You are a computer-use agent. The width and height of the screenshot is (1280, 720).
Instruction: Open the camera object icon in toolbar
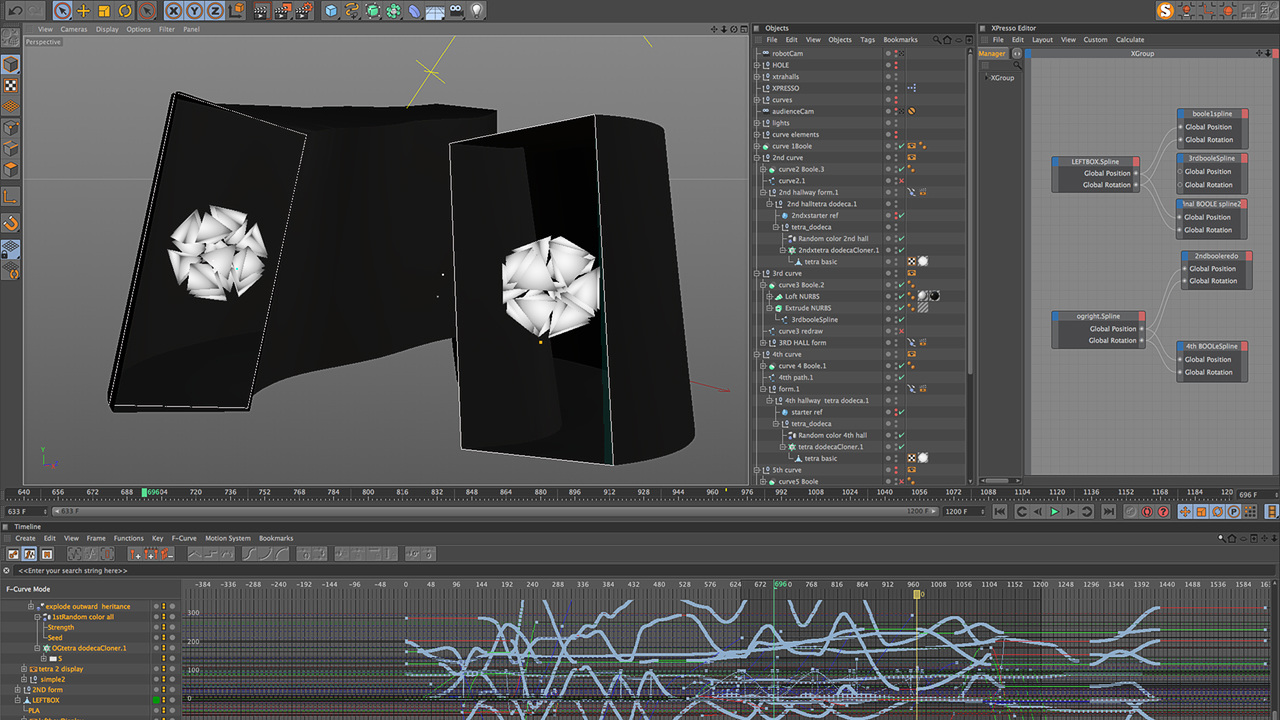point(456,11)
